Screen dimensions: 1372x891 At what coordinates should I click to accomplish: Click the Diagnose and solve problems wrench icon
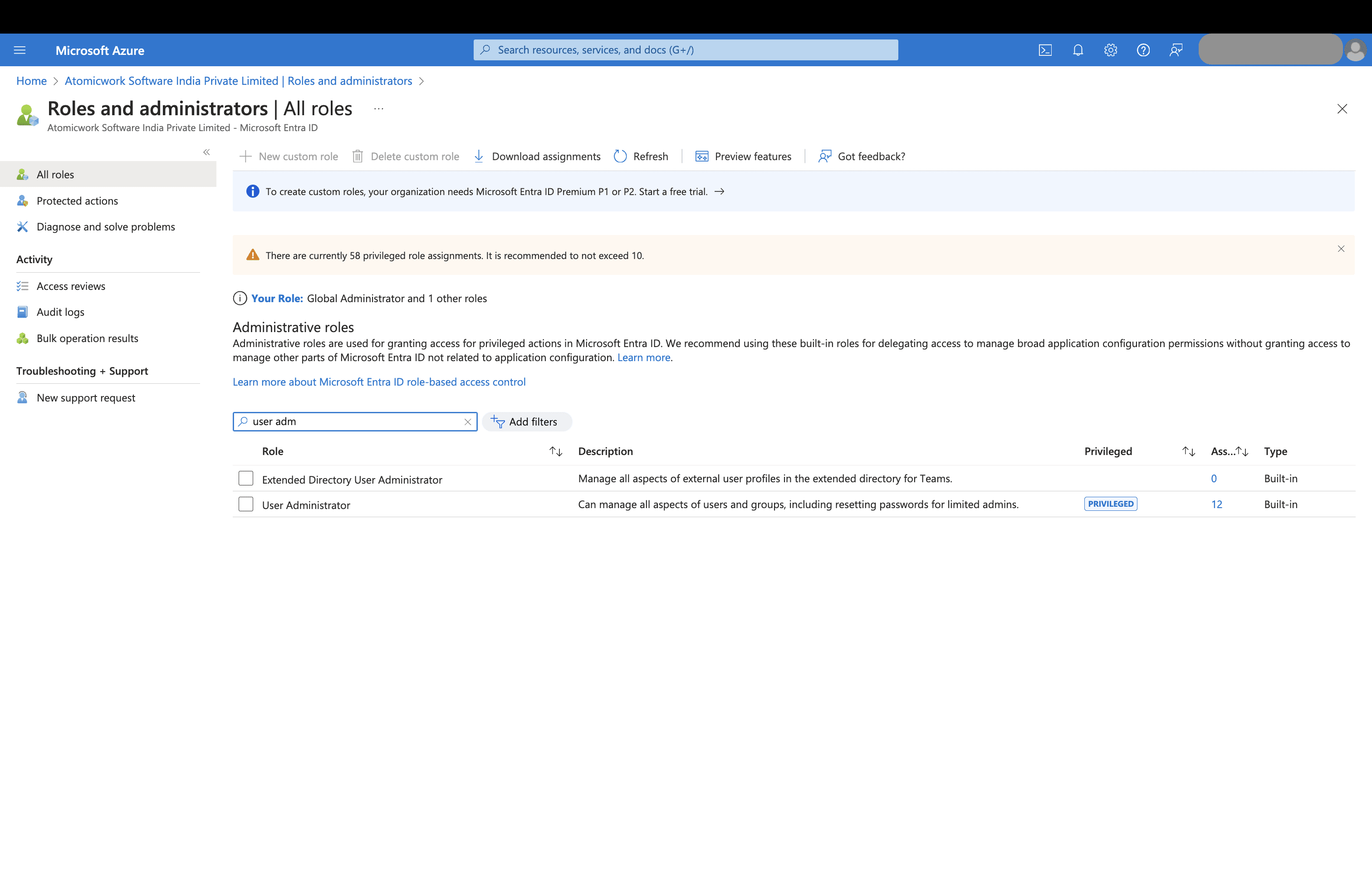click(x=23, y=226)
